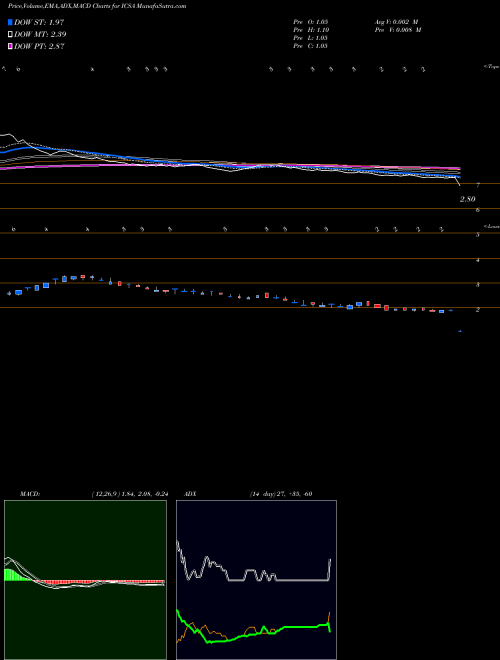Select the 'DOW PT: 2.87' legend text
This screenshot has width=500, height=660.
[39, 47]
